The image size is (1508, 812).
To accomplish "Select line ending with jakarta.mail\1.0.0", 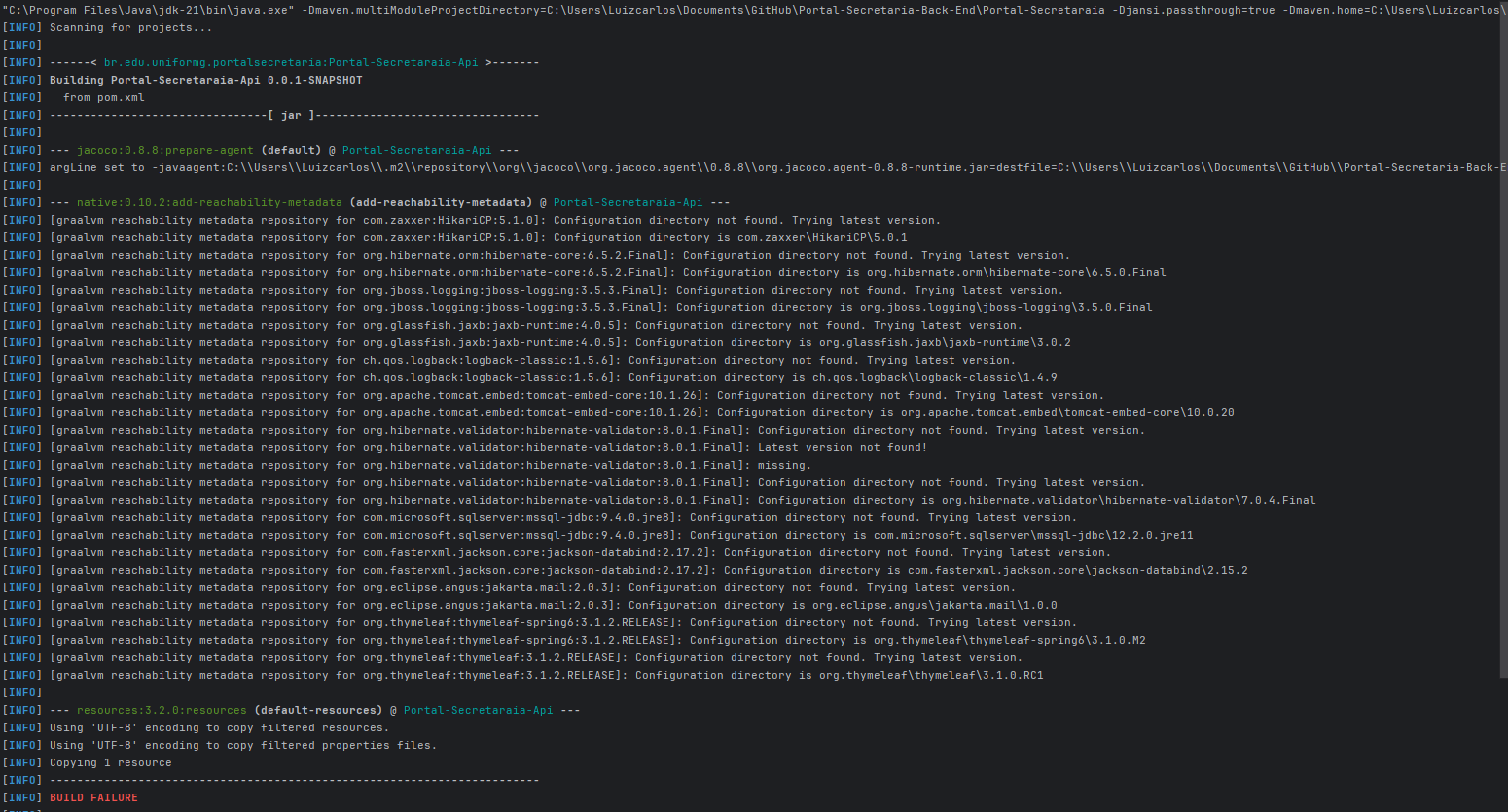I will pos(529,605).
